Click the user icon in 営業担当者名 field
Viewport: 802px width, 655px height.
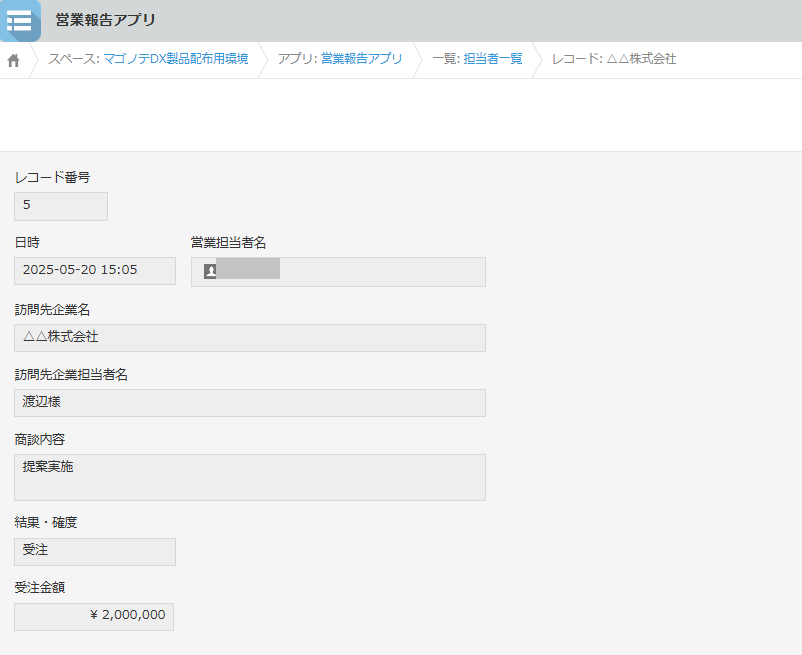point(210,271)
